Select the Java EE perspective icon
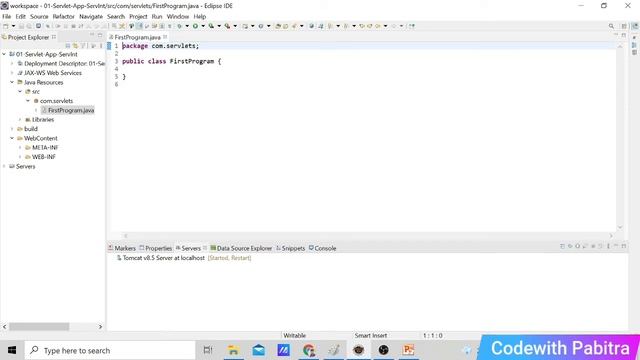This screenshot has height=360, width=640. pos(635,26)
